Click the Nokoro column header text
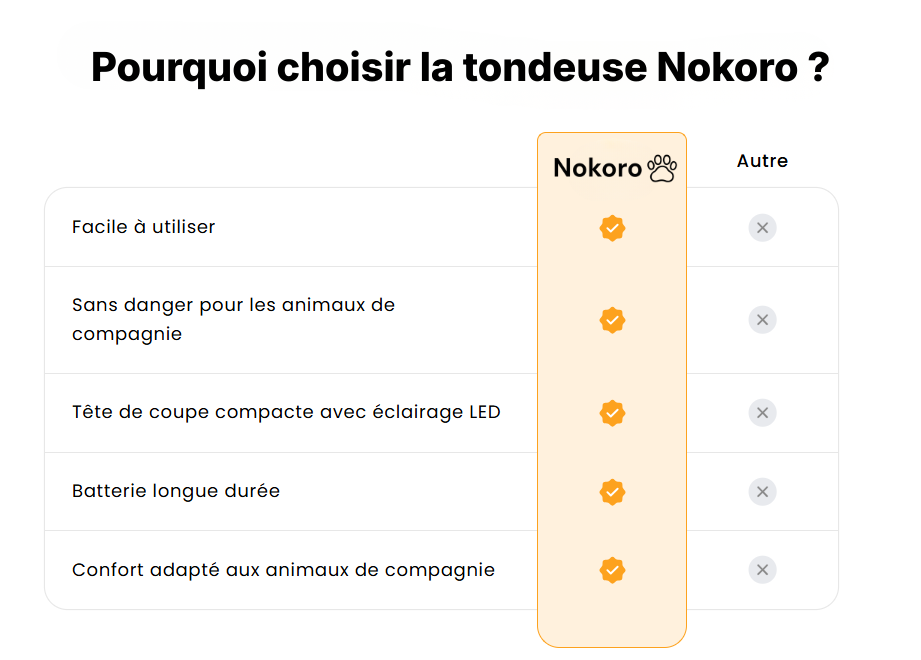921x660 pixels. [x=598, y=168]
